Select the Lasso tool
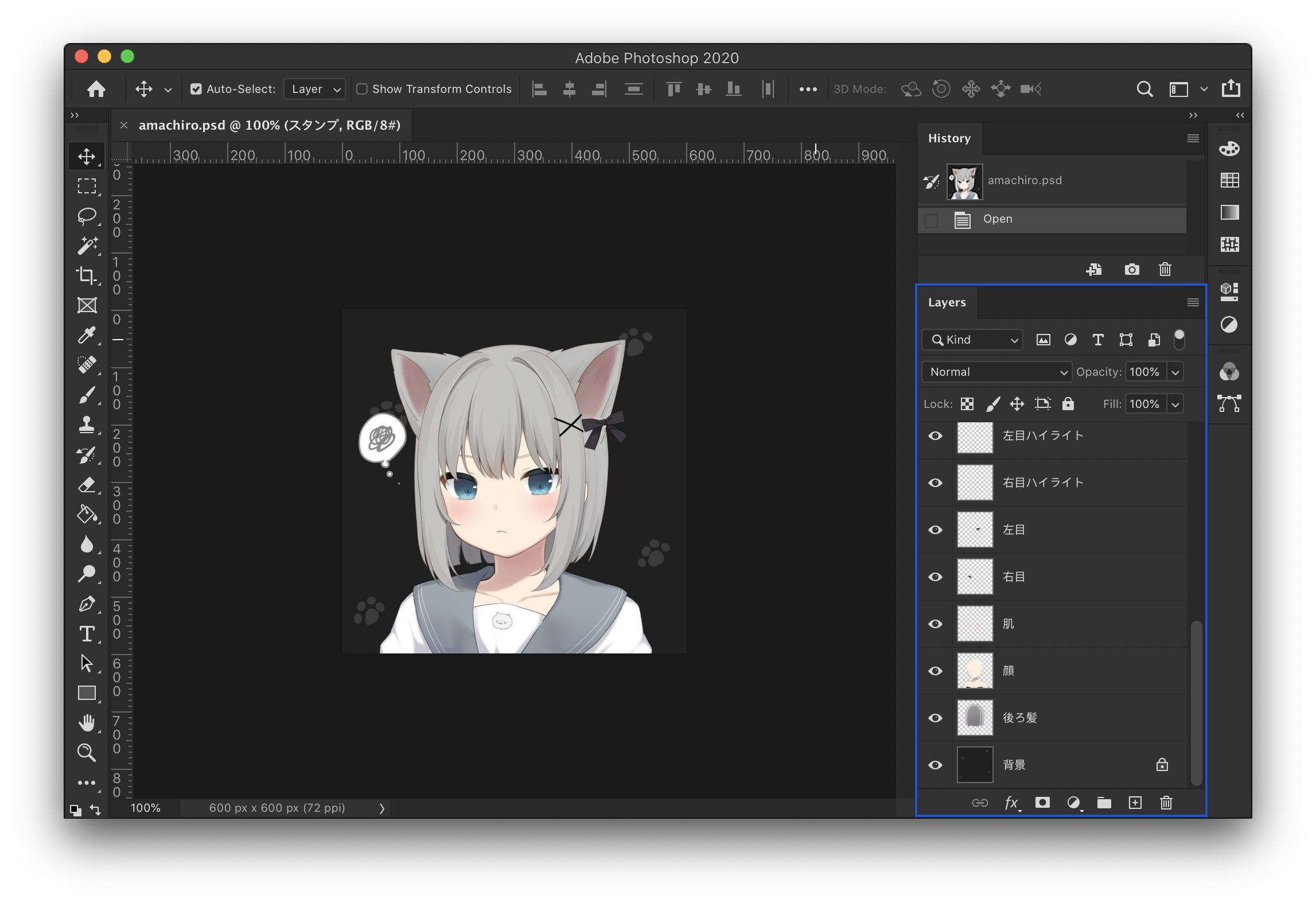 coord(87,215)
